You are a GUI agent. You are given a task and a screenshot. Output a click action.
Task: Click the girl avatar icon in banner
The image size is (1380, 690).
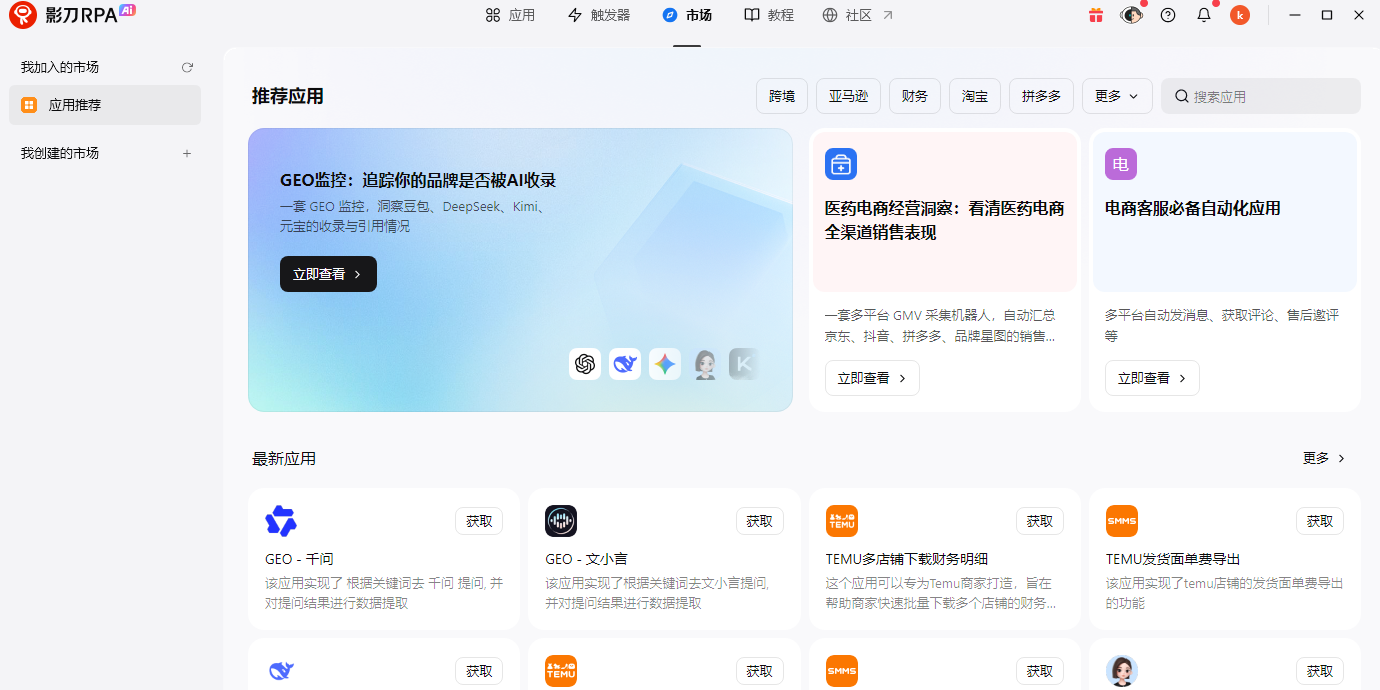[705, 364]
